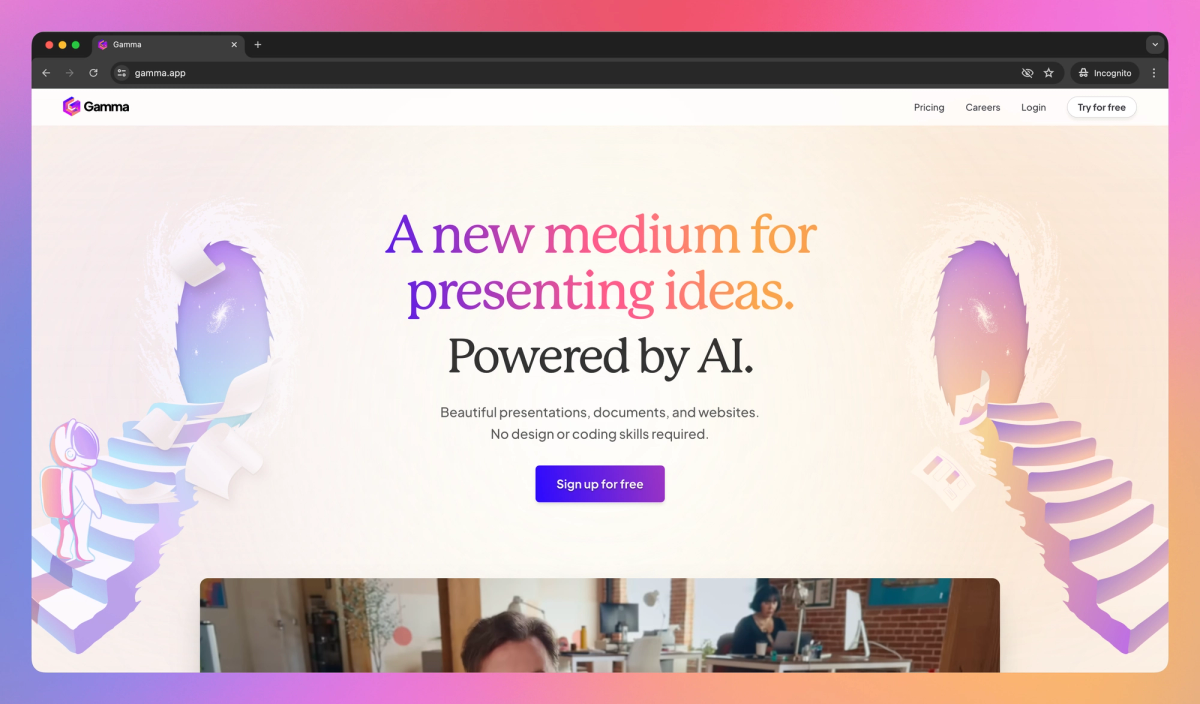Click the office video thumbnail
Screen dimensions: 1200x704
600,625
